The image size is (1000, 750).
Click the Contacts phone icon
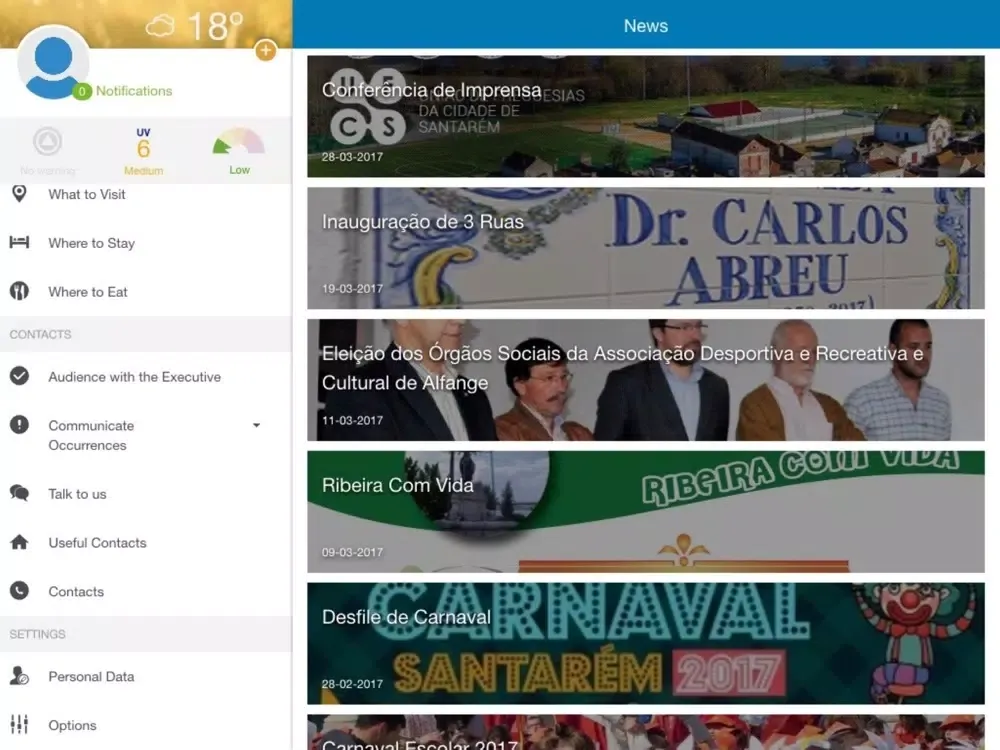tap(19, 591)
